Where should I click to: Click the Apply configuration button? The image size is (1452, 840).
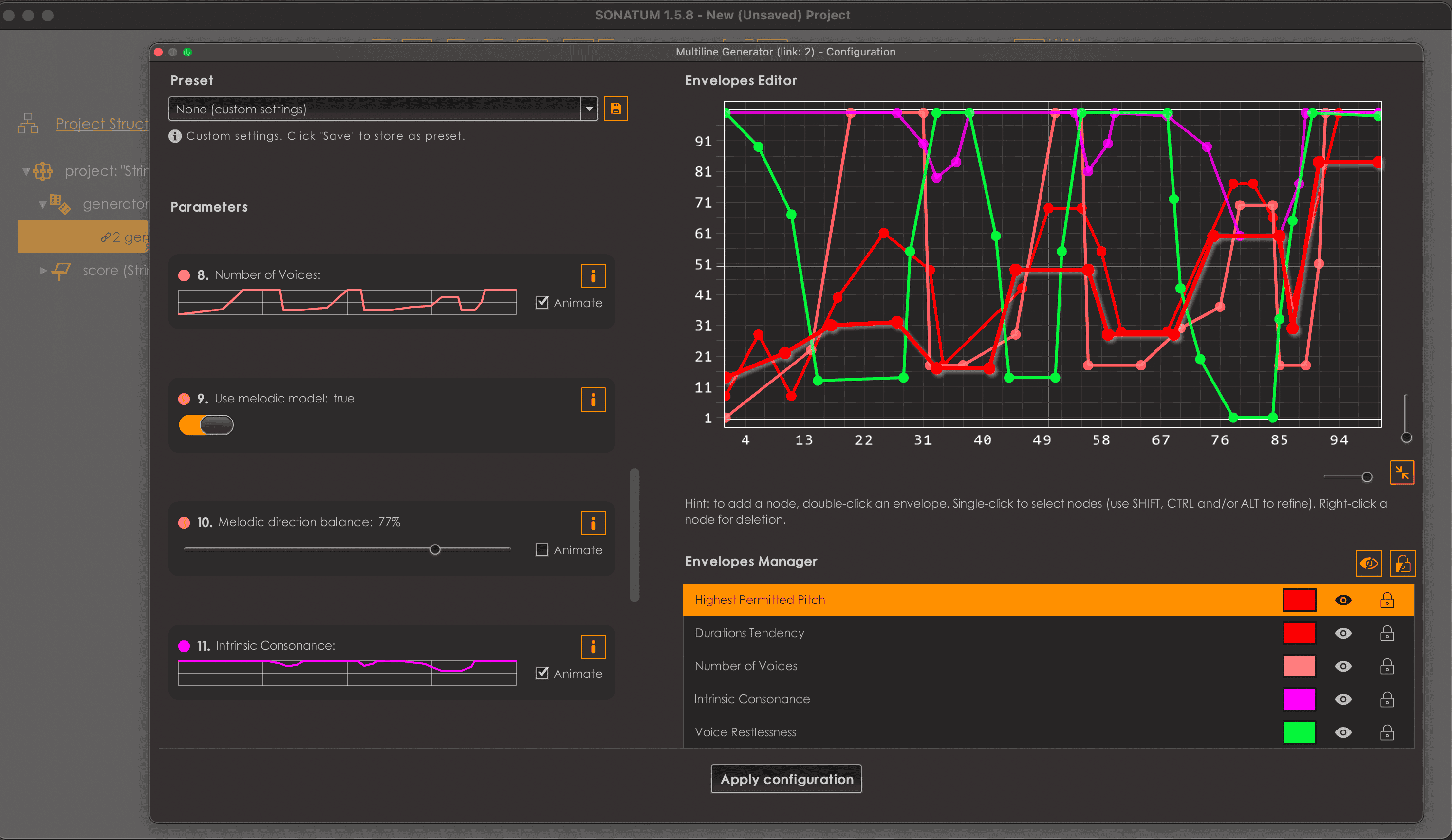(x=786, y=779)
